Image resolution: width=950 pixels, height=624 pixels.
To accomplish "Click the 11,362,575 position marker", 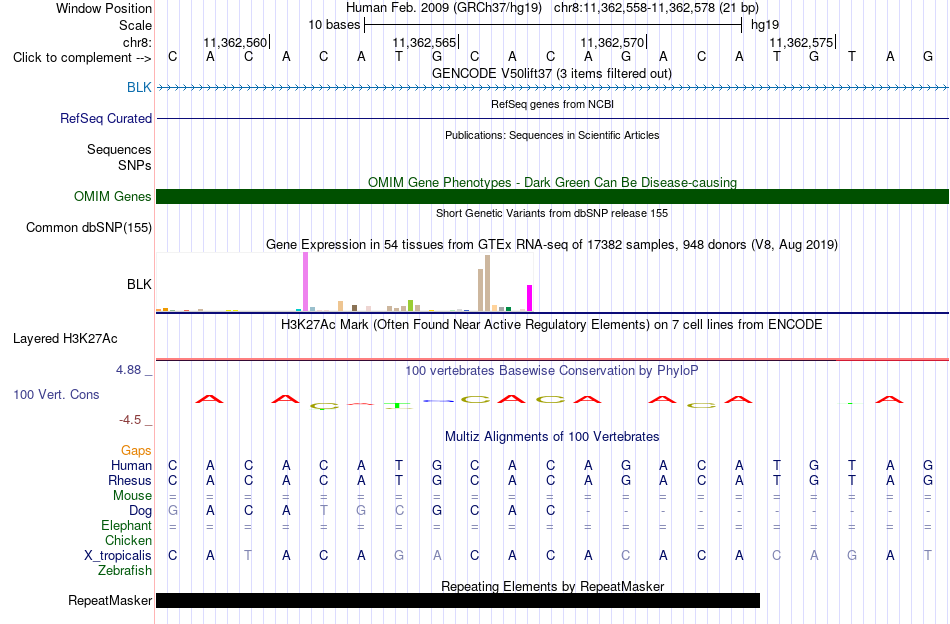I will click(802, 42).
